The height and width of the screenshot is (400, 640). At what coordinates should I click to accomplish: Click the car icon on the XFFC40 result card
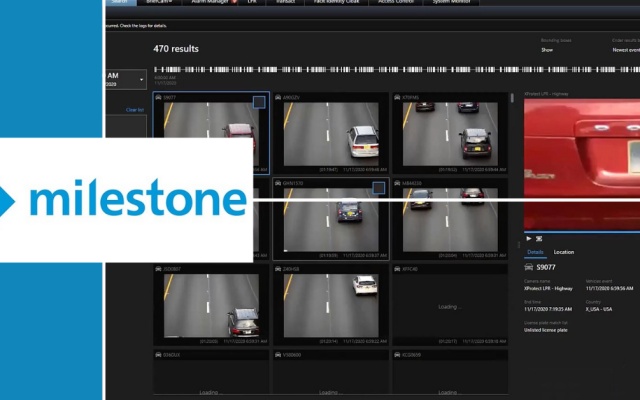(x=397, y=269)
